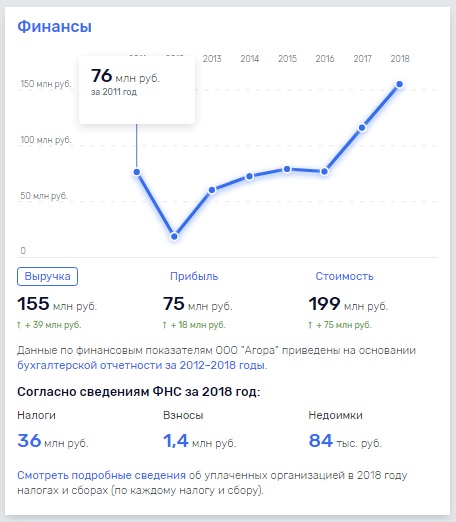Click the 36 млн руб. taxes value
The image size is (456, 522).
pos(53,441)
